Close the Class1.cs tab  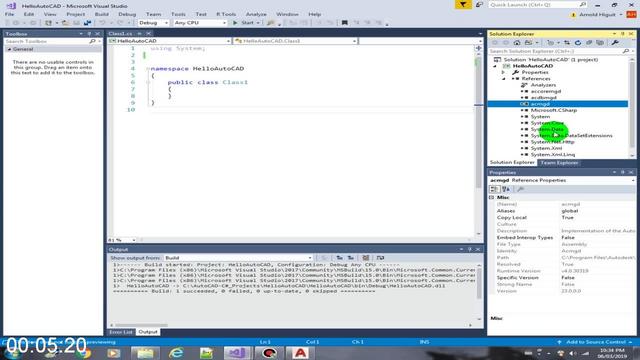click(x=149, y=33)
